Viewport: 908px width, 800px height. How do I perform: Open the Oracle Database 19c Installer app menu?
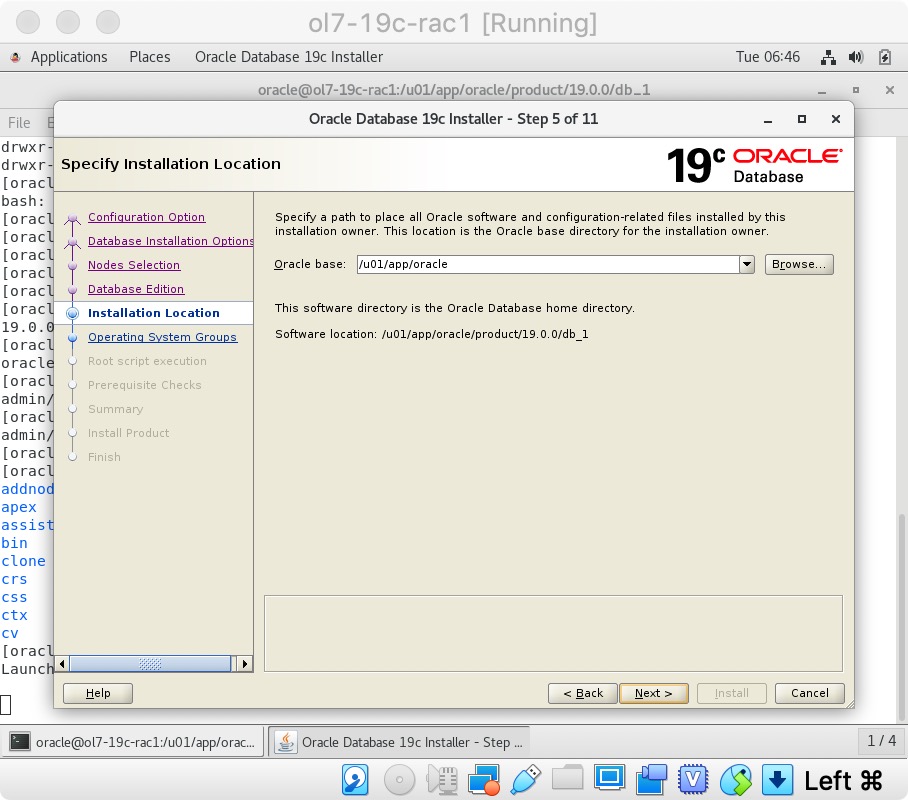coord(288,57)
